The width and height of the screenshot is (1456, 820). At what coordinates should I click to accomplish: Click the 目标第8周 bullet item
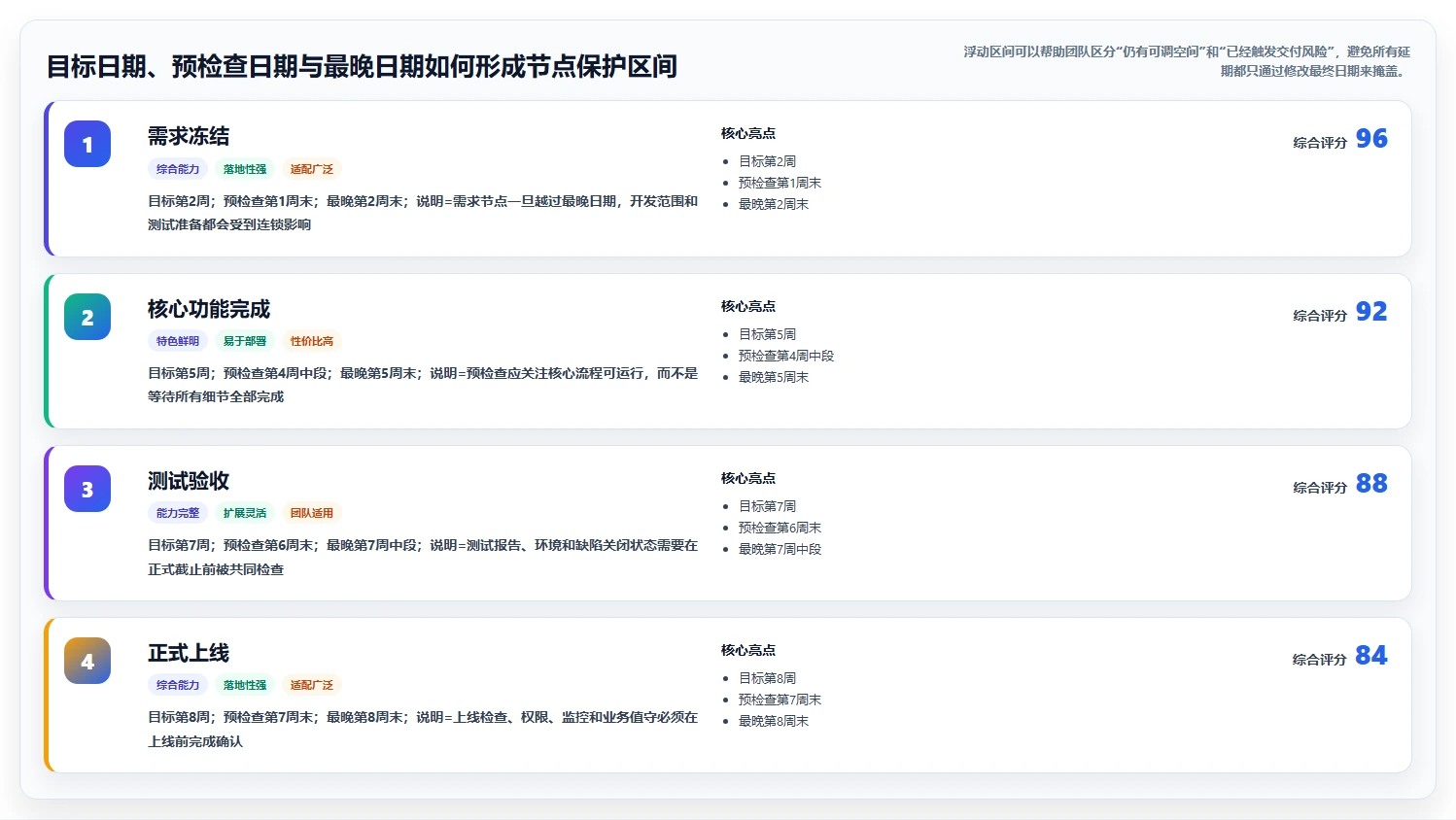click(x=767, y=678)
